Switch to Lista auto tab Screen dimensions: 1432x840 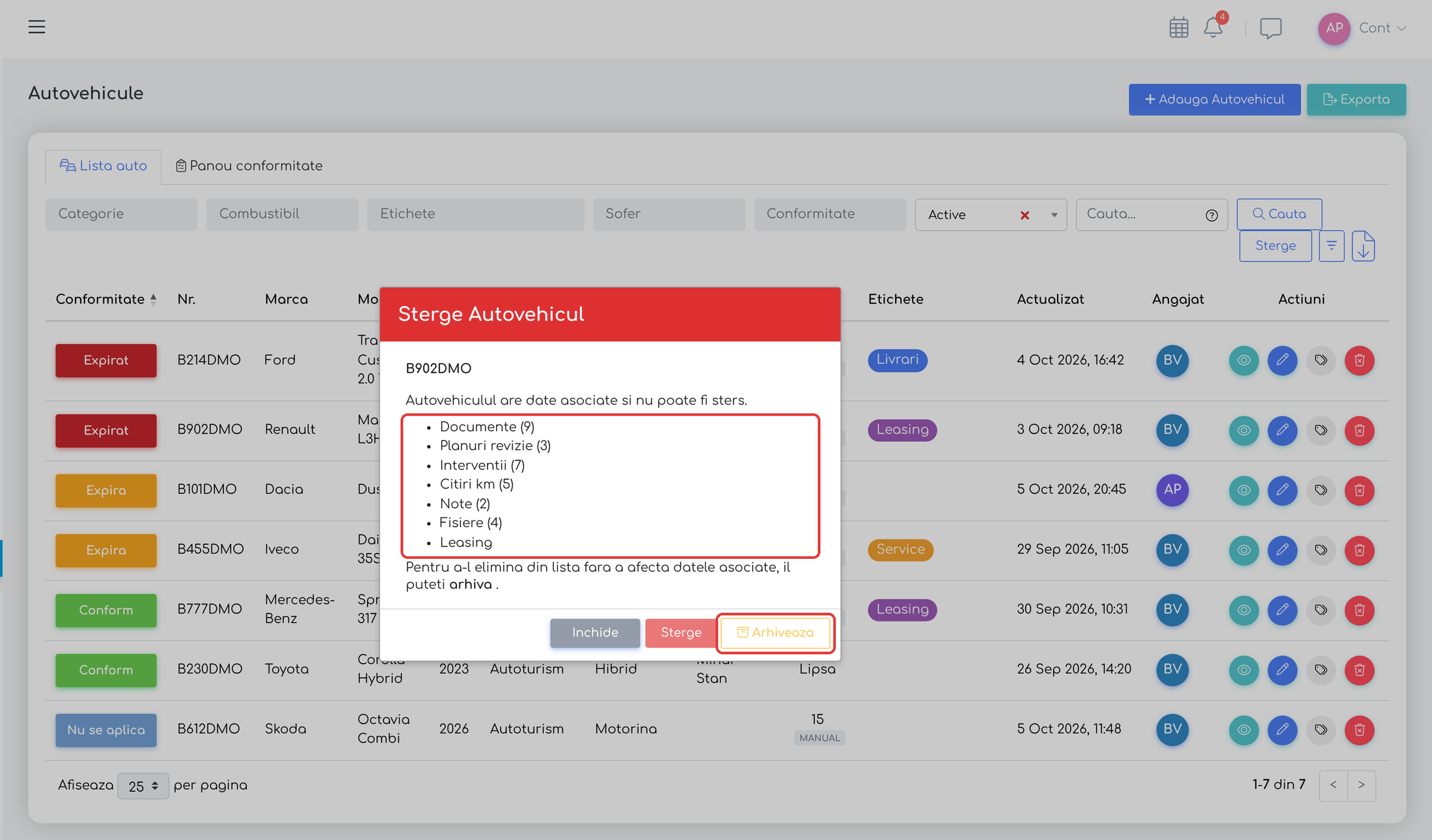pyautogui.click(x=103, y=166)
